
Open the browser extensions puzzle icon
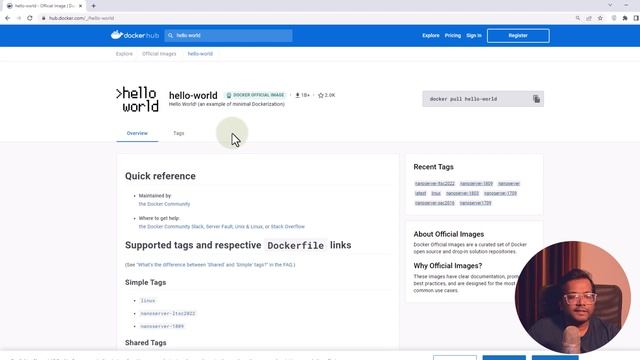click(x=625, y=18)
